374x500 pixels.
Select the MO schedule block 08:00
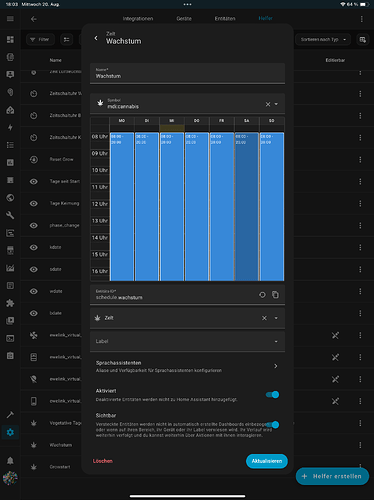[122, 207]
